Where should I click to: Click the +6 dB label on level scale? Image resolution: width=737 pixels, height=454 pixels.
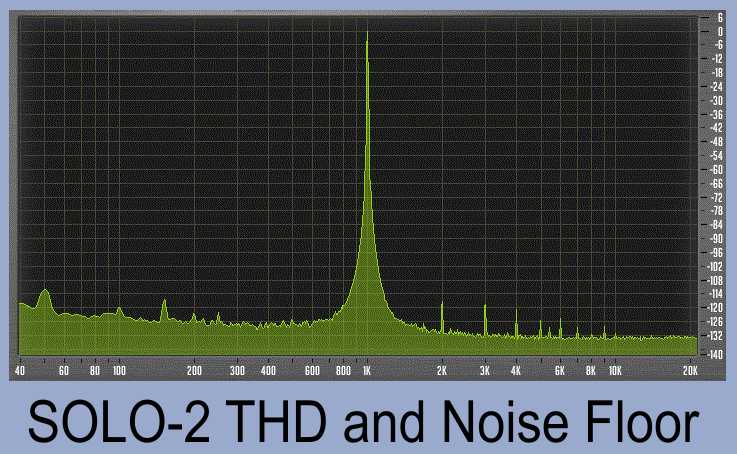click(720, 18)
